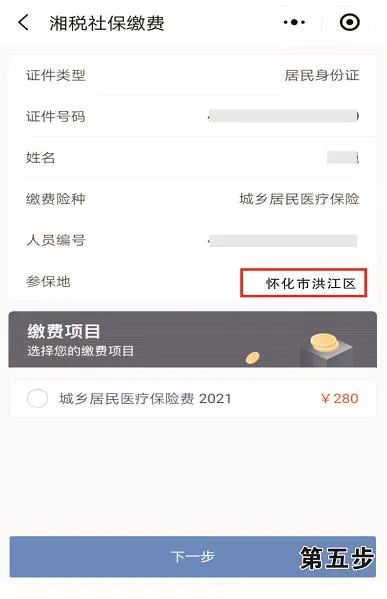Click the gold coin illustration in banner
This screenshot has height=599, width=387.
[x=324, y=342]
